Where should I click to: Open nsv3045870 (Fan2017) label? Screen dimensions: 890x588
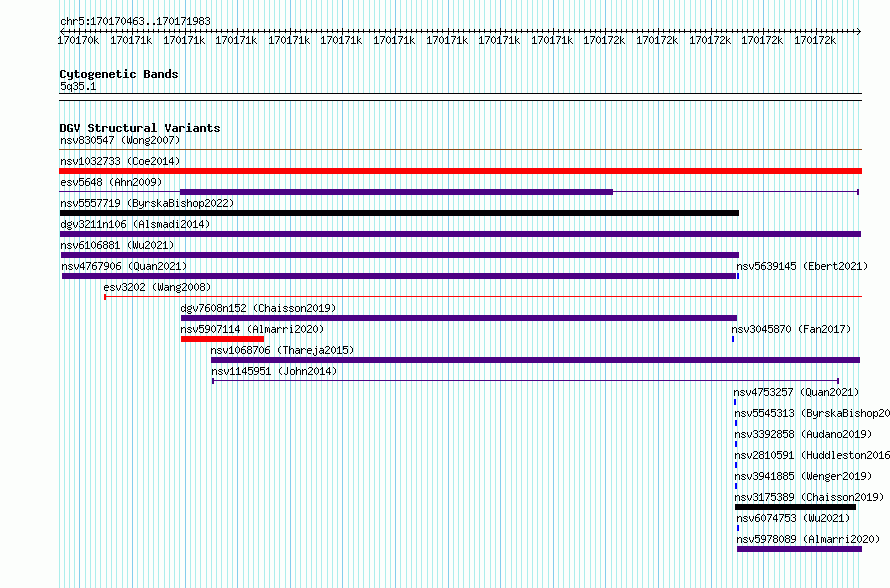(791, 329)
